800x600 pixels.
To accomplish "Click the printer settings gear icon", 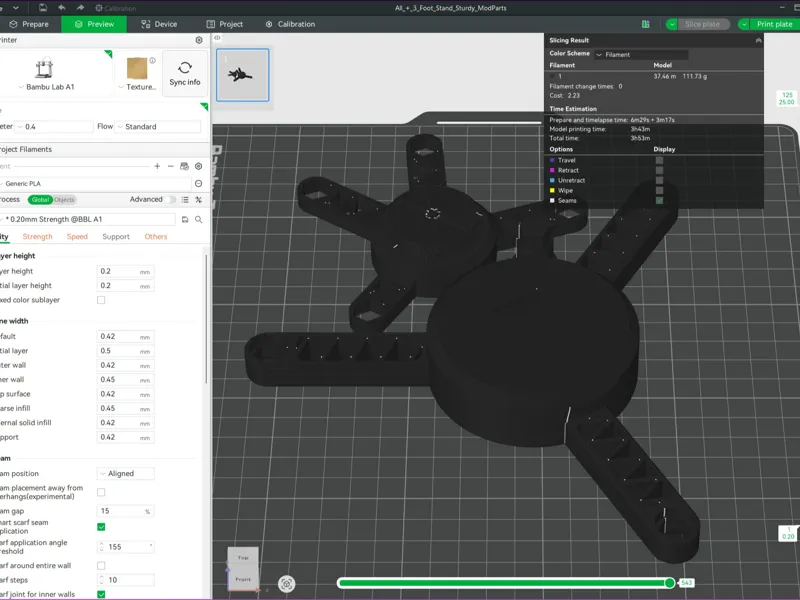I will (199, 40).
